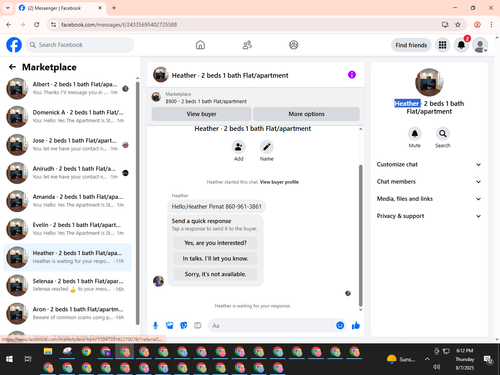
Task: Open the Jose conversation
Action: click(x=68, y=145)
